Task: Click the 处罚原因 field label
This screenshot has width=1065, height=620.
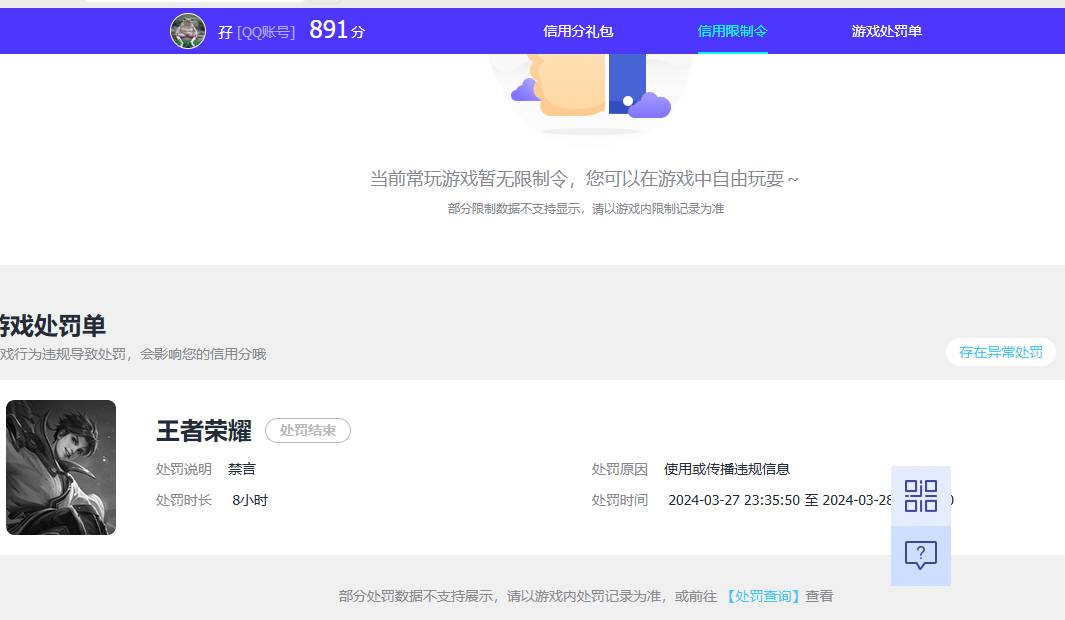Action: 619,469
